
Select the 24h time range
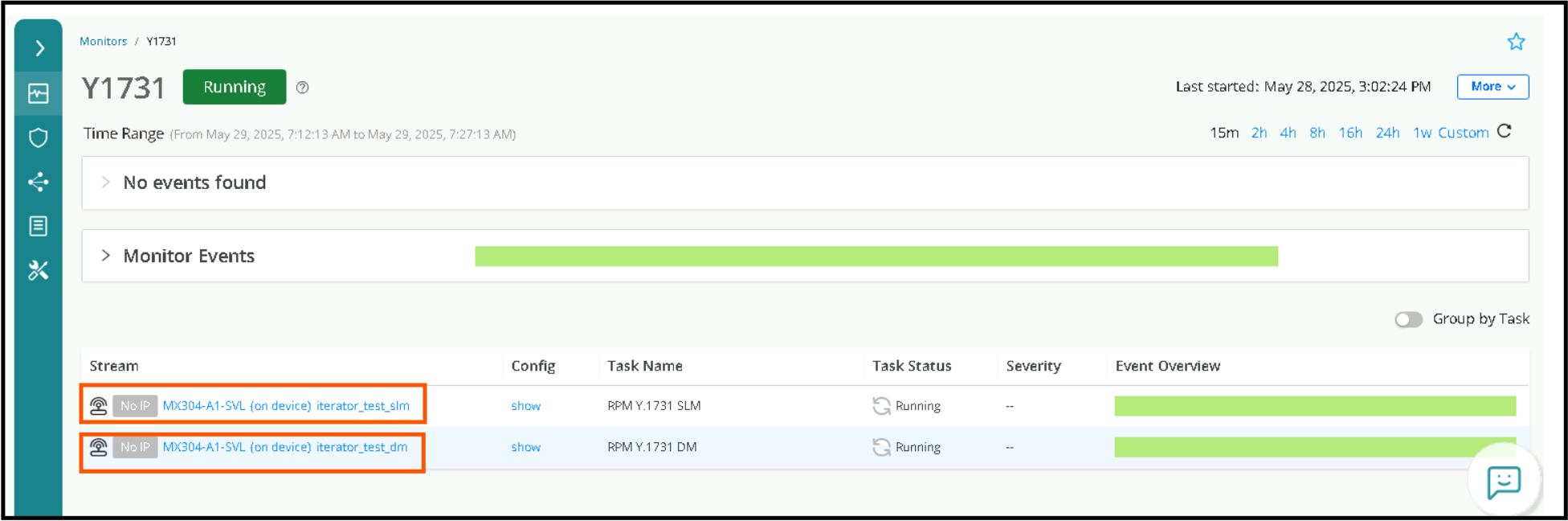point(1387,133)
